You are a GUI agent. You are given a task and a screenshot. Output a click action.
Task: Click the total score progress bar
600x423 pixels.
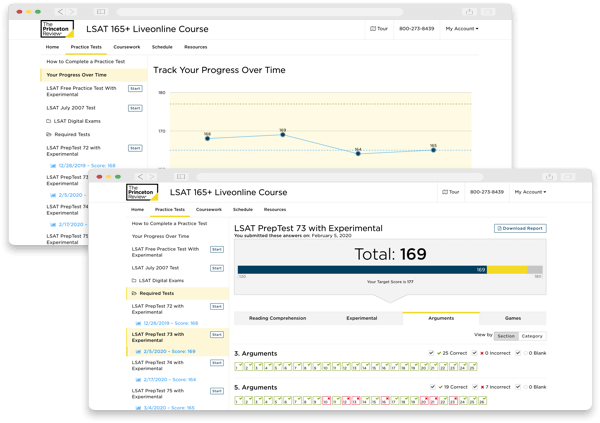(x=390, y=269)
